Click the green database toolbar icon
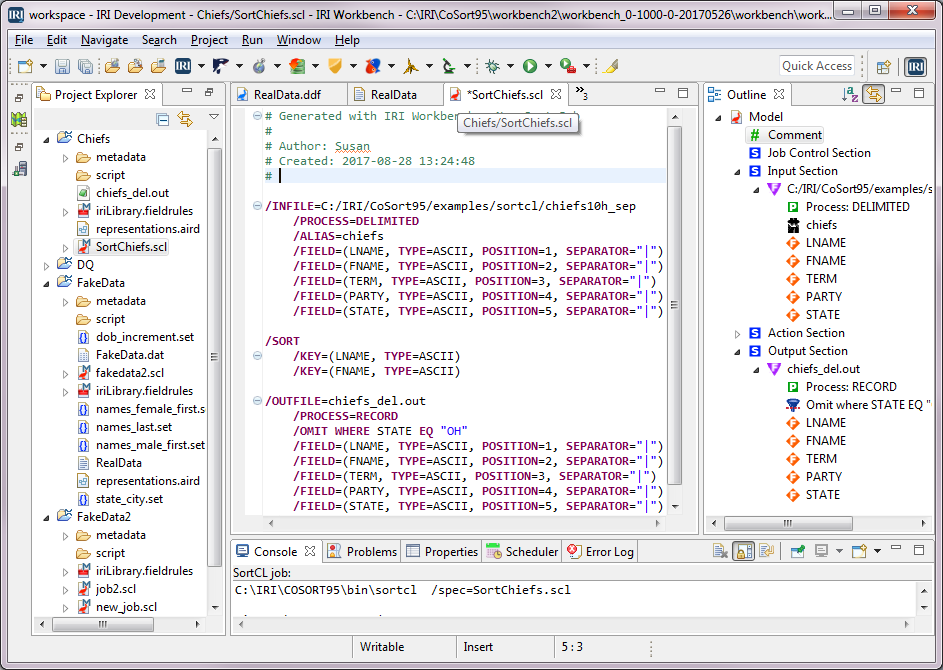The height and width of the screenshot is (670, 943). pos(297,66)
